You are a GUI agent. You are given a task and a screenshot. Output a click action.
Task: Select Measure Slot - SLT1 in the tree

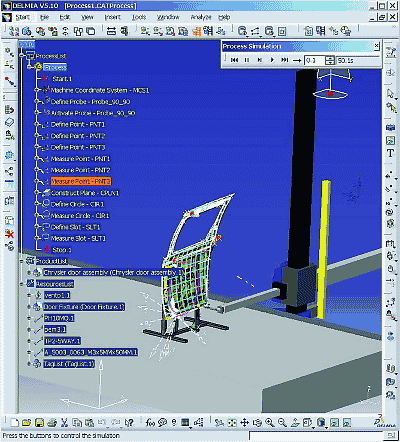click(78, 238)
